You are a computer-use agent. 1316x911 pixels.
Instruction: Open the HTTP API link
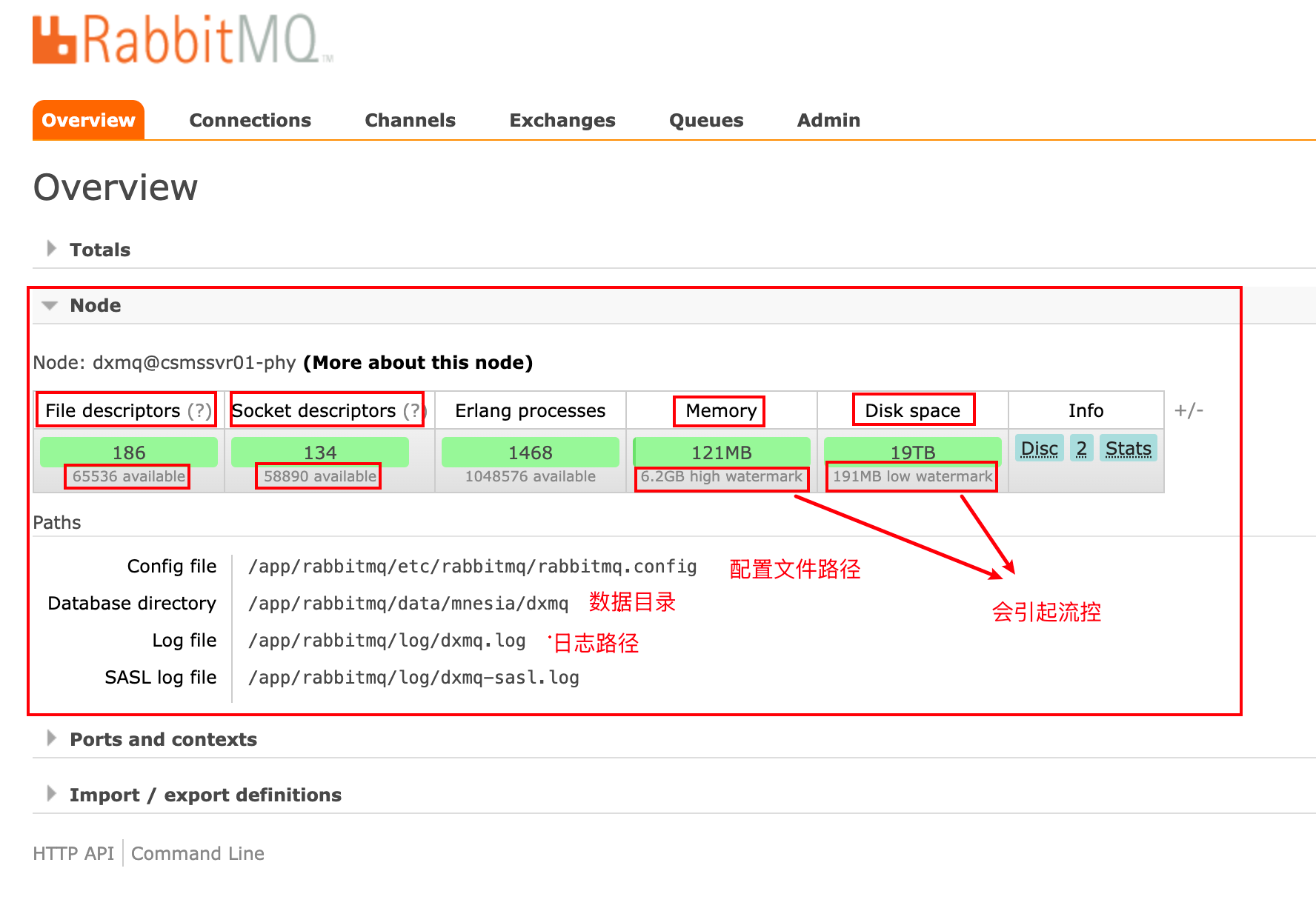pos(73,853)
